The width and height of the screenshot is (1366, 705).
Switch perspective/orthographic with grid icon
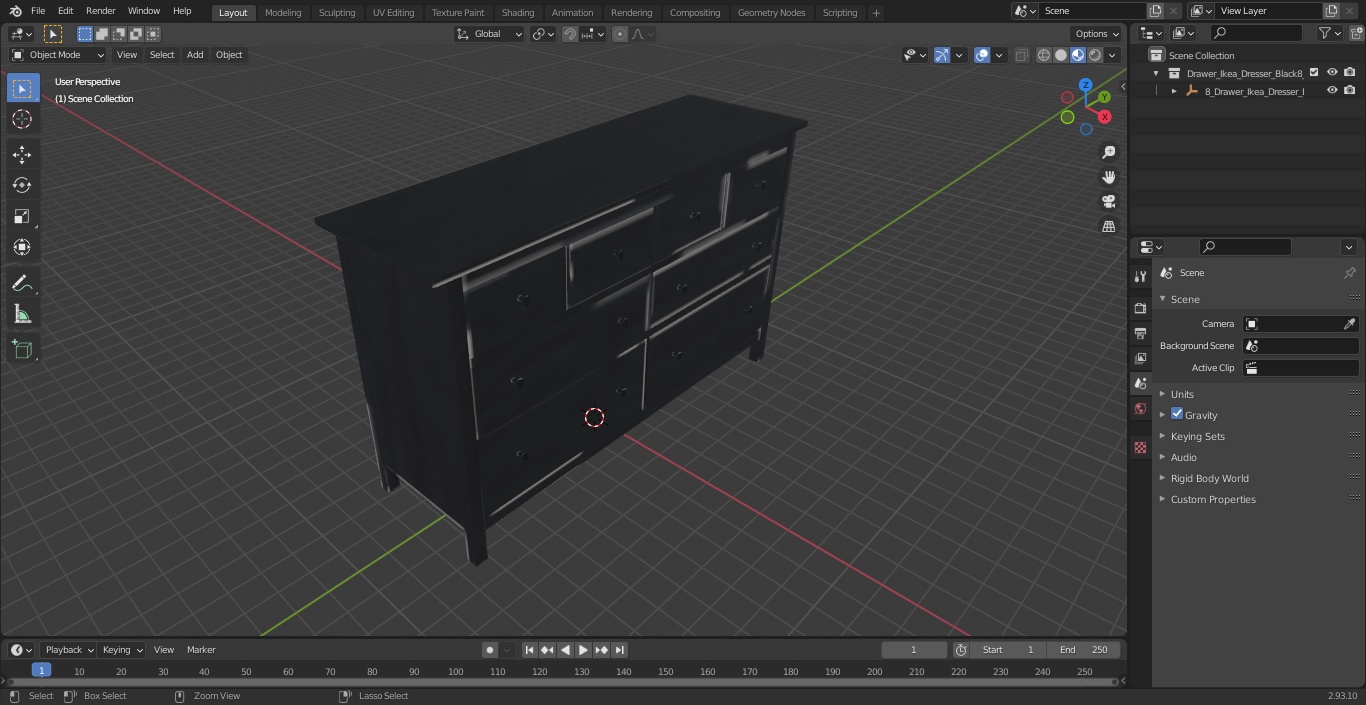click(1108, 227)
